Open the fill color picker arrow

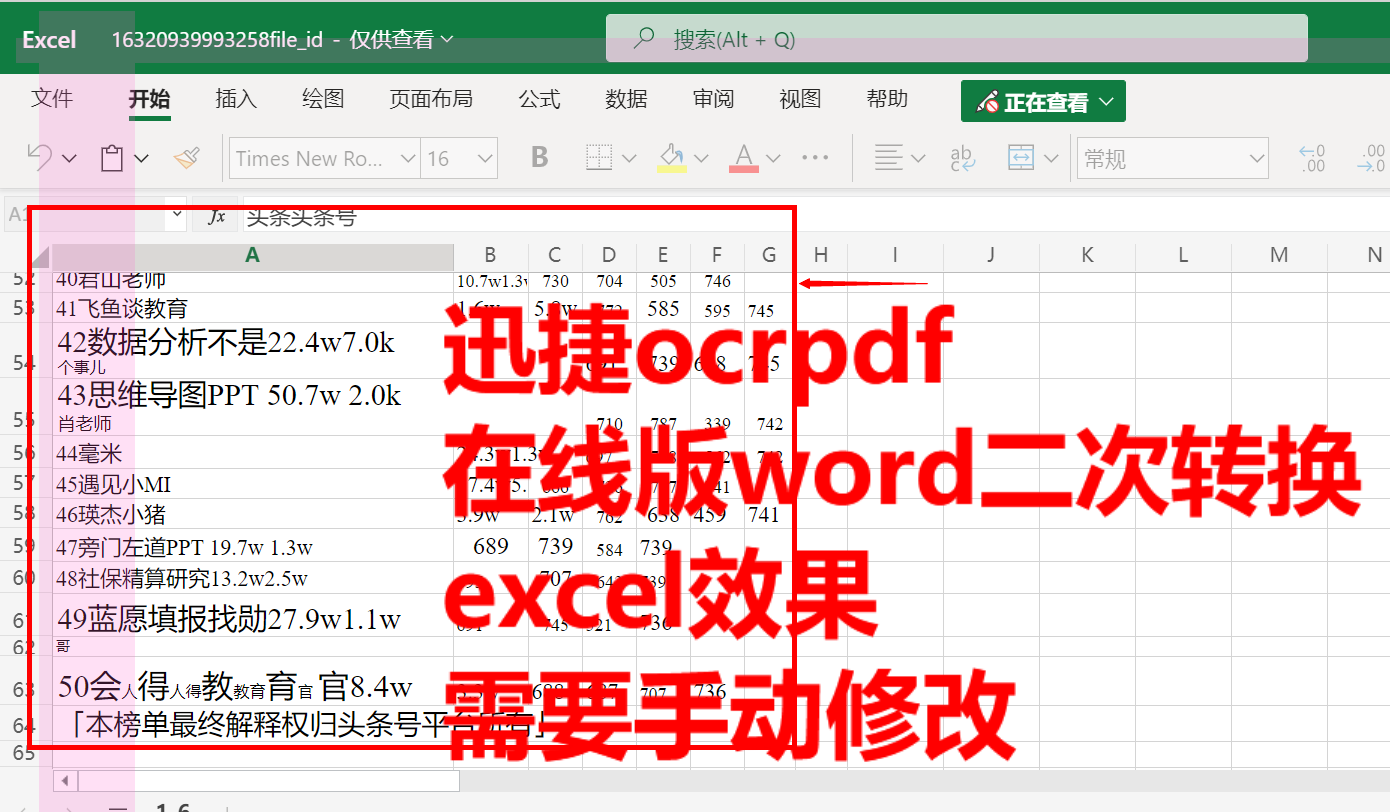(x=701, y=158)
